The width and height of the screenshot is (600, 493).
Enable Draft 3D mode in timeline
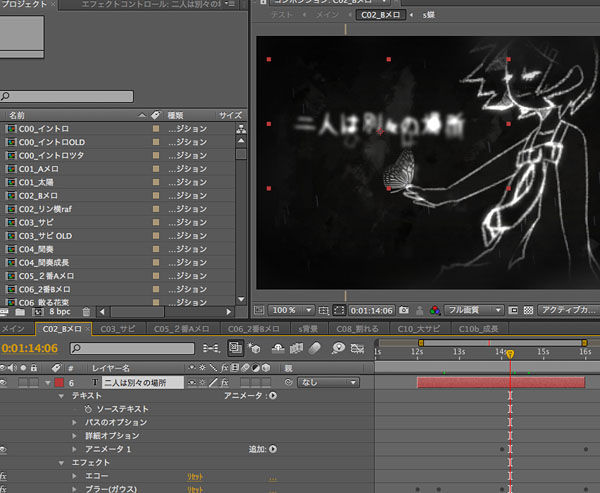254,348
